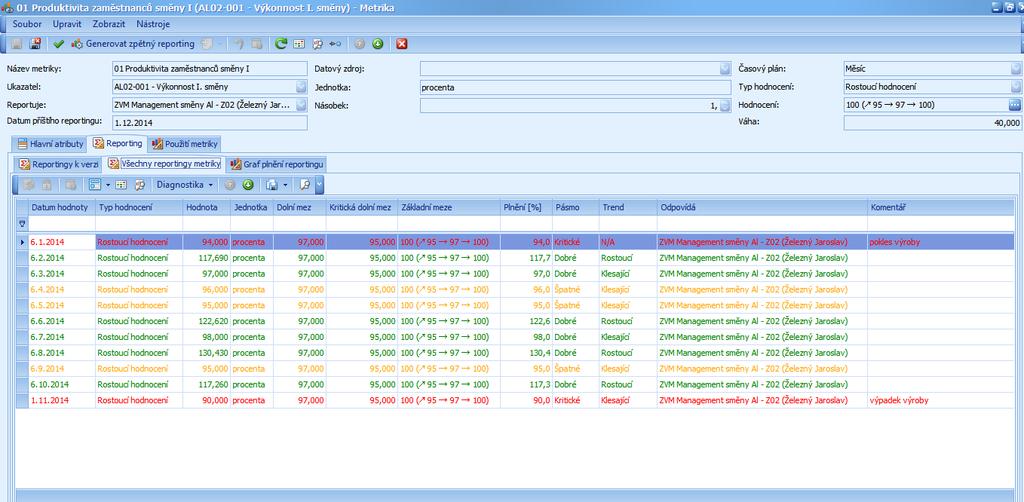Click the green circular refresh arrow icon
1024x502 pixels.
(x=281, y=44)
